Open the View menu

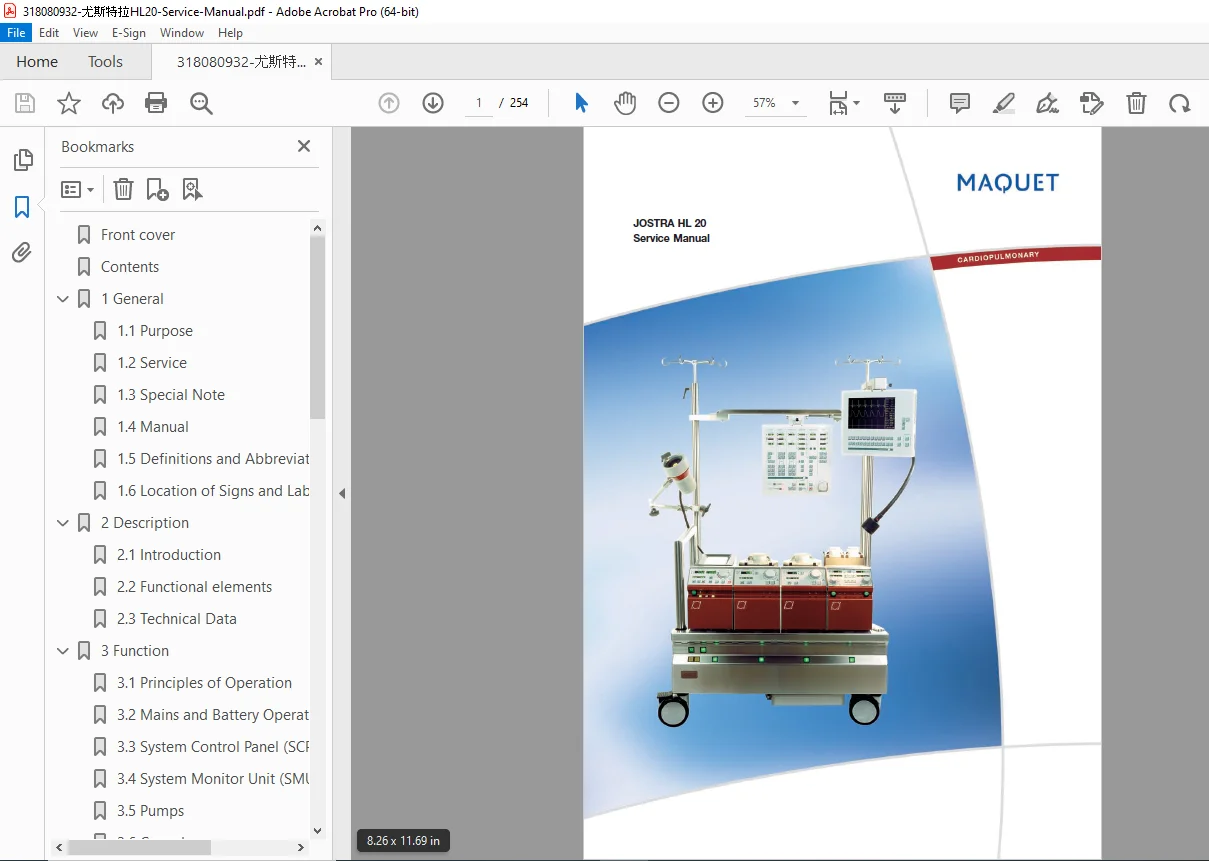pos(86,33)
